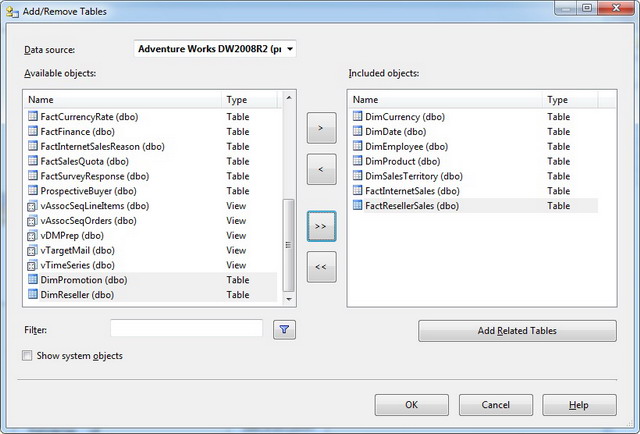Click the Available objects scrollbar thumb
The image size is (640, 434).
pos(289,245)
